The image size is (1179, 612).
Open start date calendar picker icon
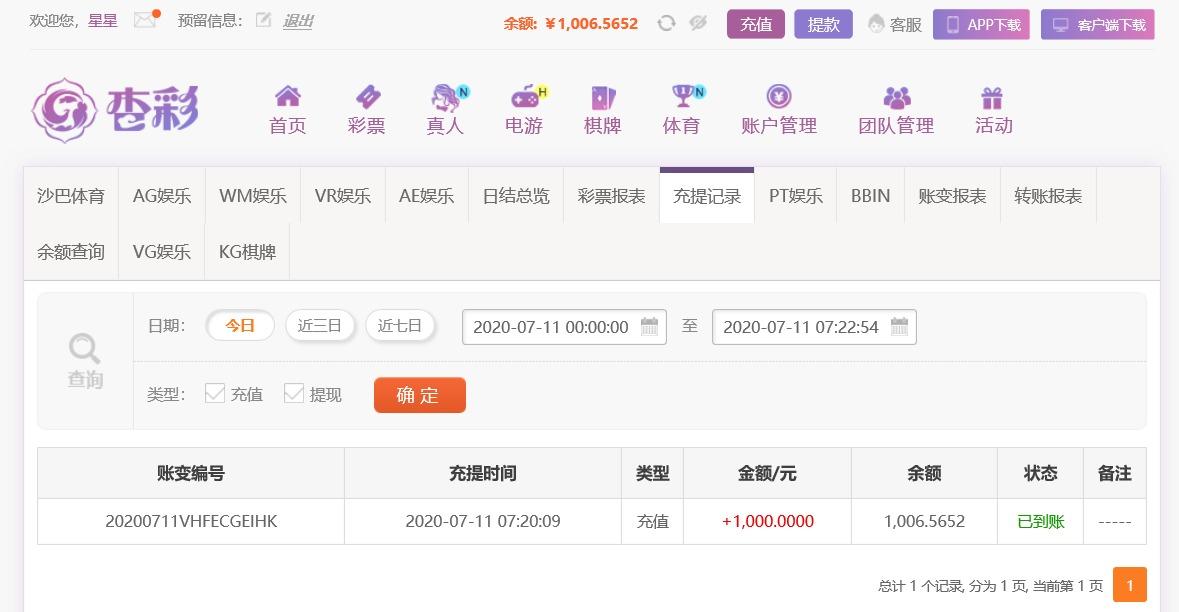650,326
